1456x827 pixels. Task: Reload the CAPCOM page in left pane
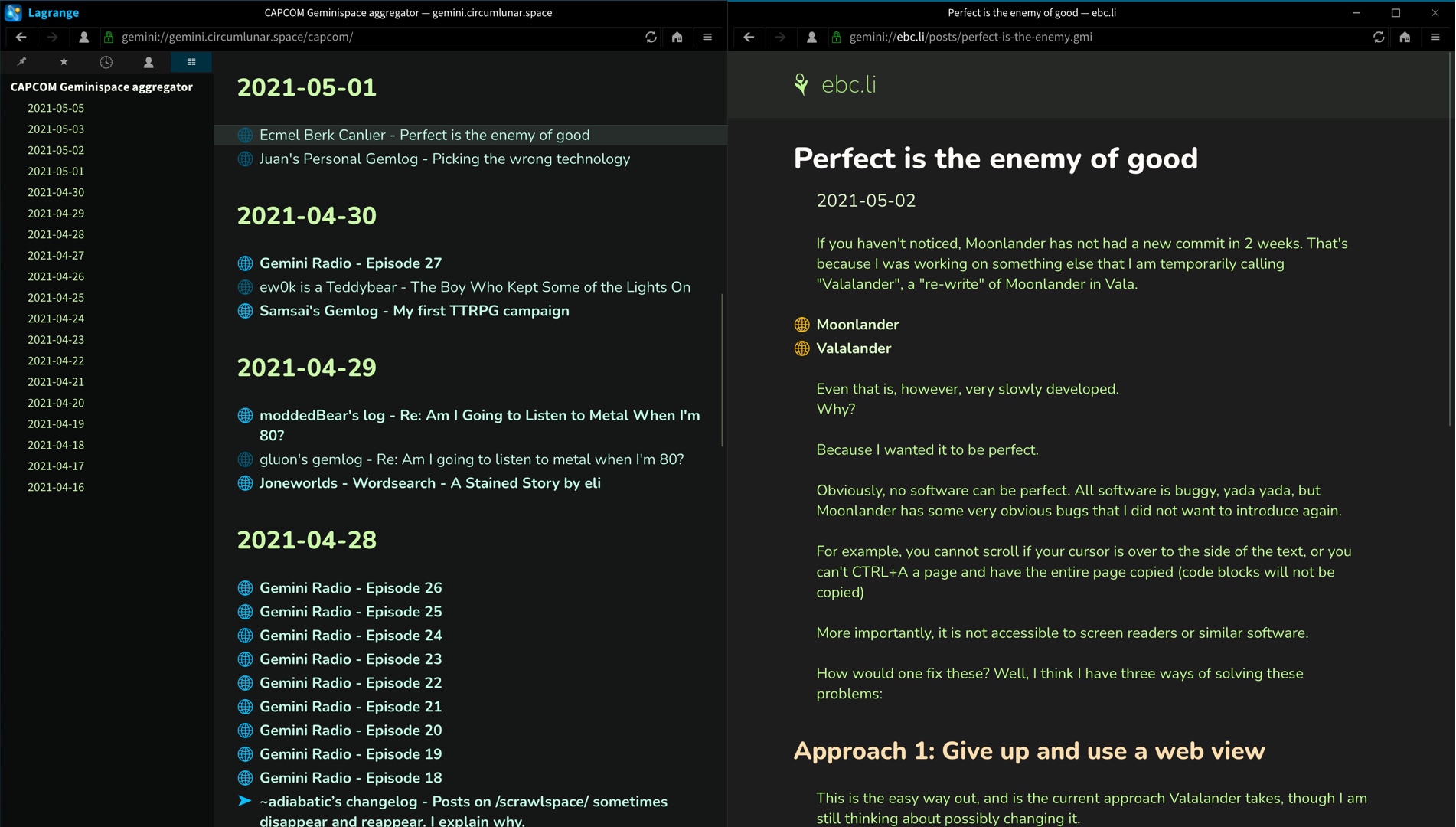651,37
